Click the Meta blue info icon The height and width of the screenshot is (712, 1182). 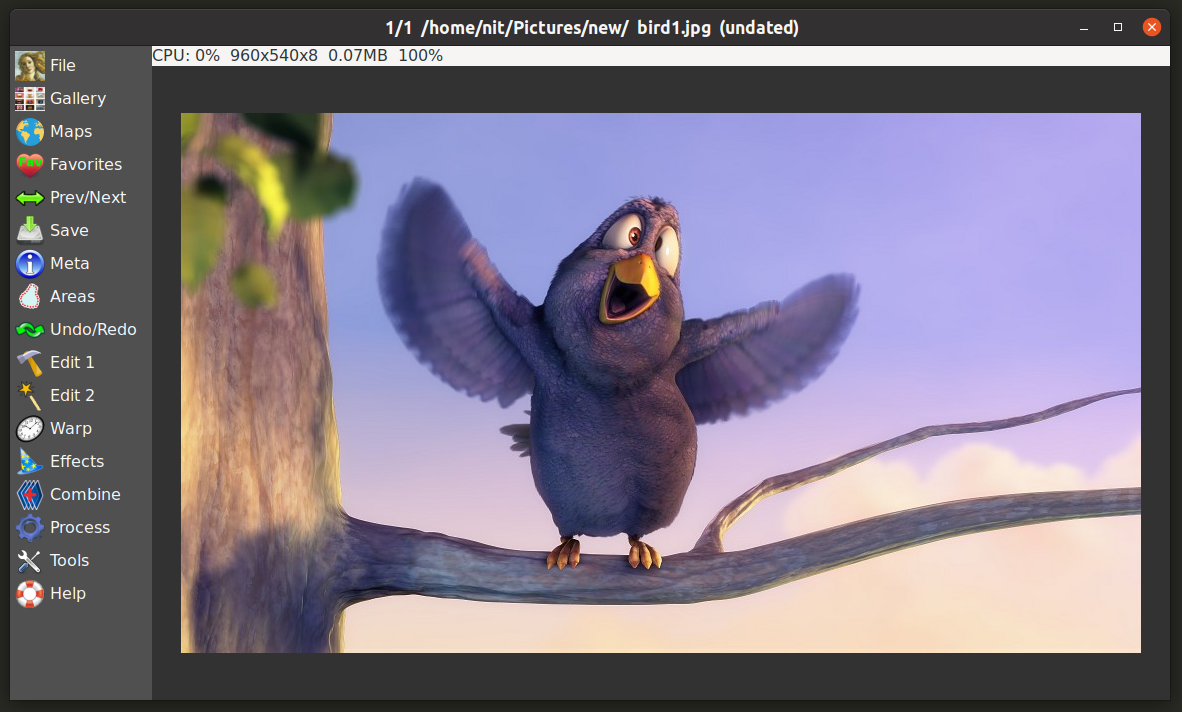pyautogui.click(x=29, y=264)
